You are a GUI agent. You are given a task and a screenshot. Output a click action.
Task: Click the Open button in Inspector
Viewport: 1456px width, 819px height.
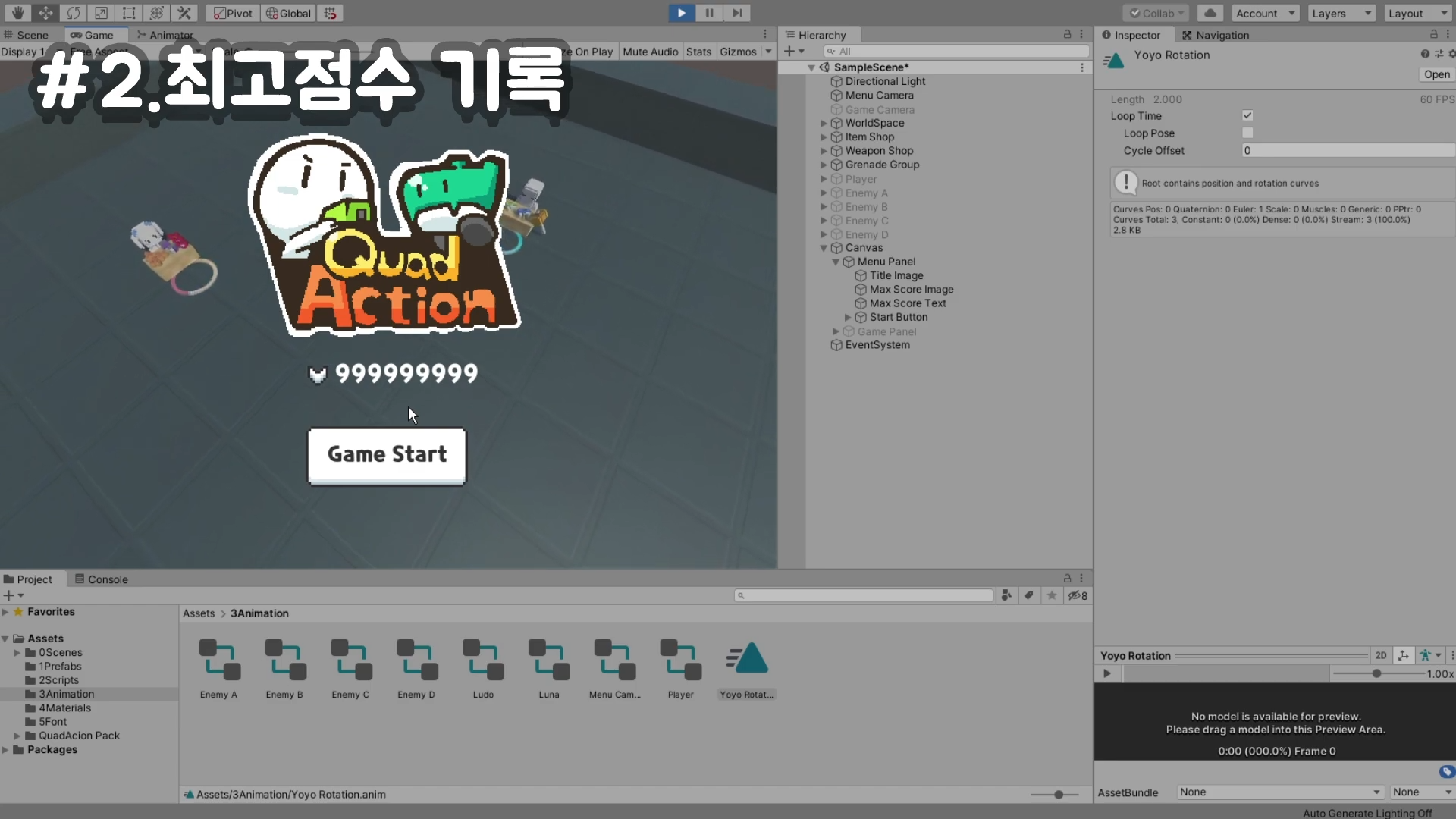1436,74
